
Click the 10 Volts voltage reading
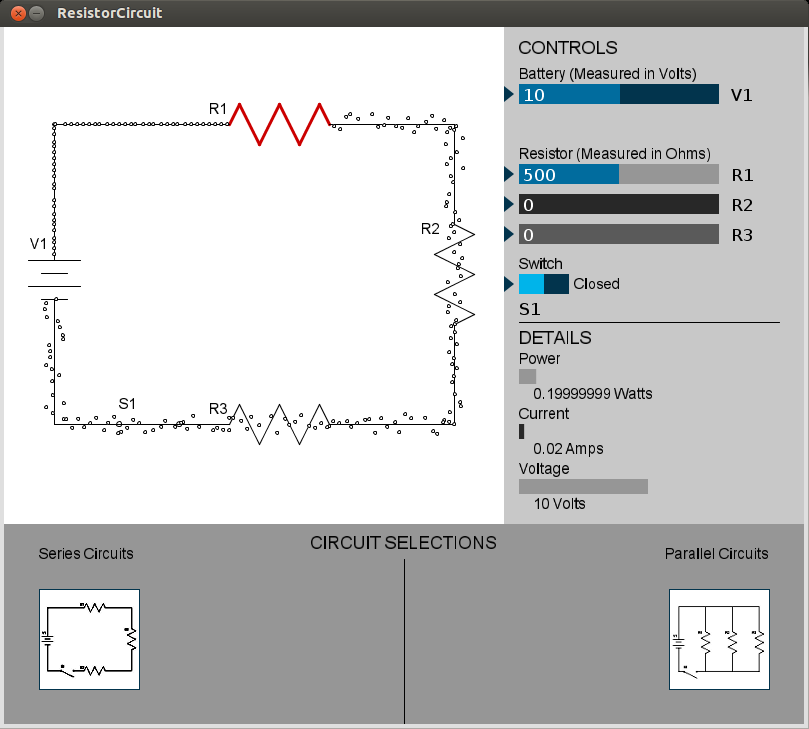point(560,504)
